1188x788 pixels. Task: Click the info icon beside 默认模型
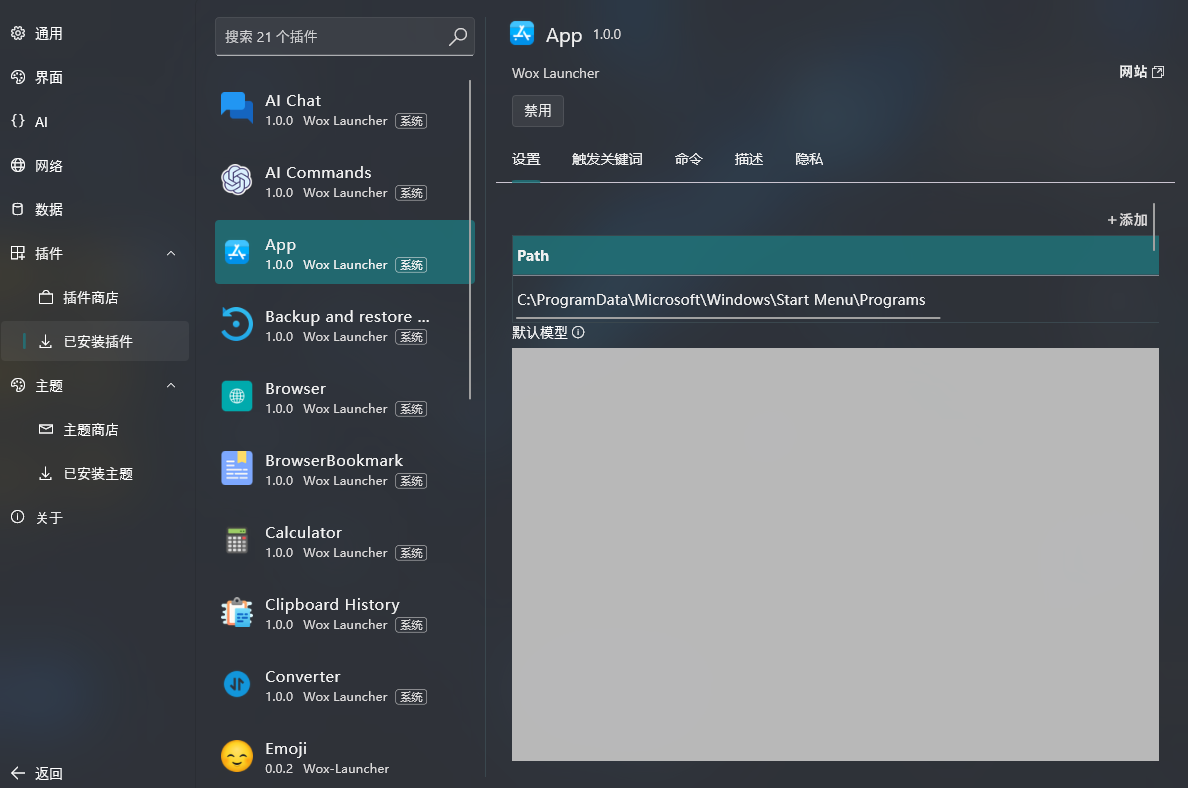tap(578, 333)
